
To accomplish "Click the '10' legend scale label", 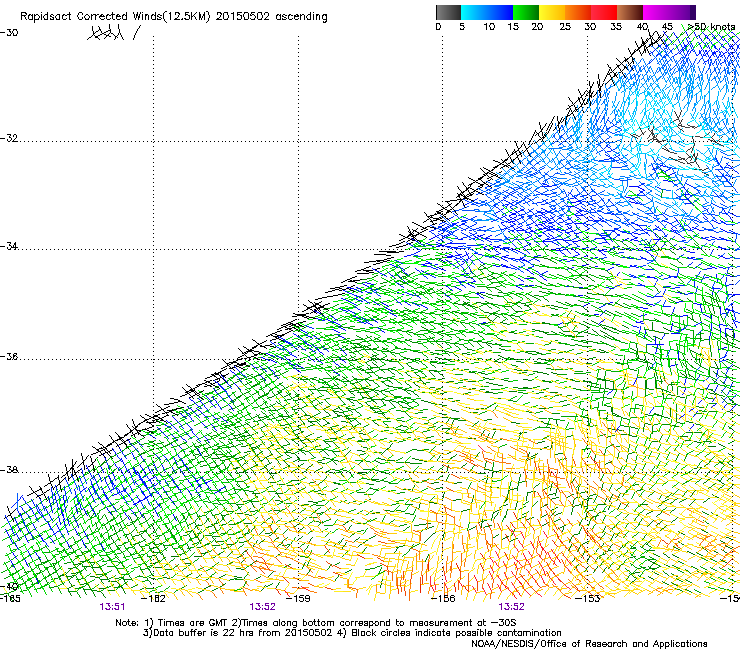I will point(489,27).
